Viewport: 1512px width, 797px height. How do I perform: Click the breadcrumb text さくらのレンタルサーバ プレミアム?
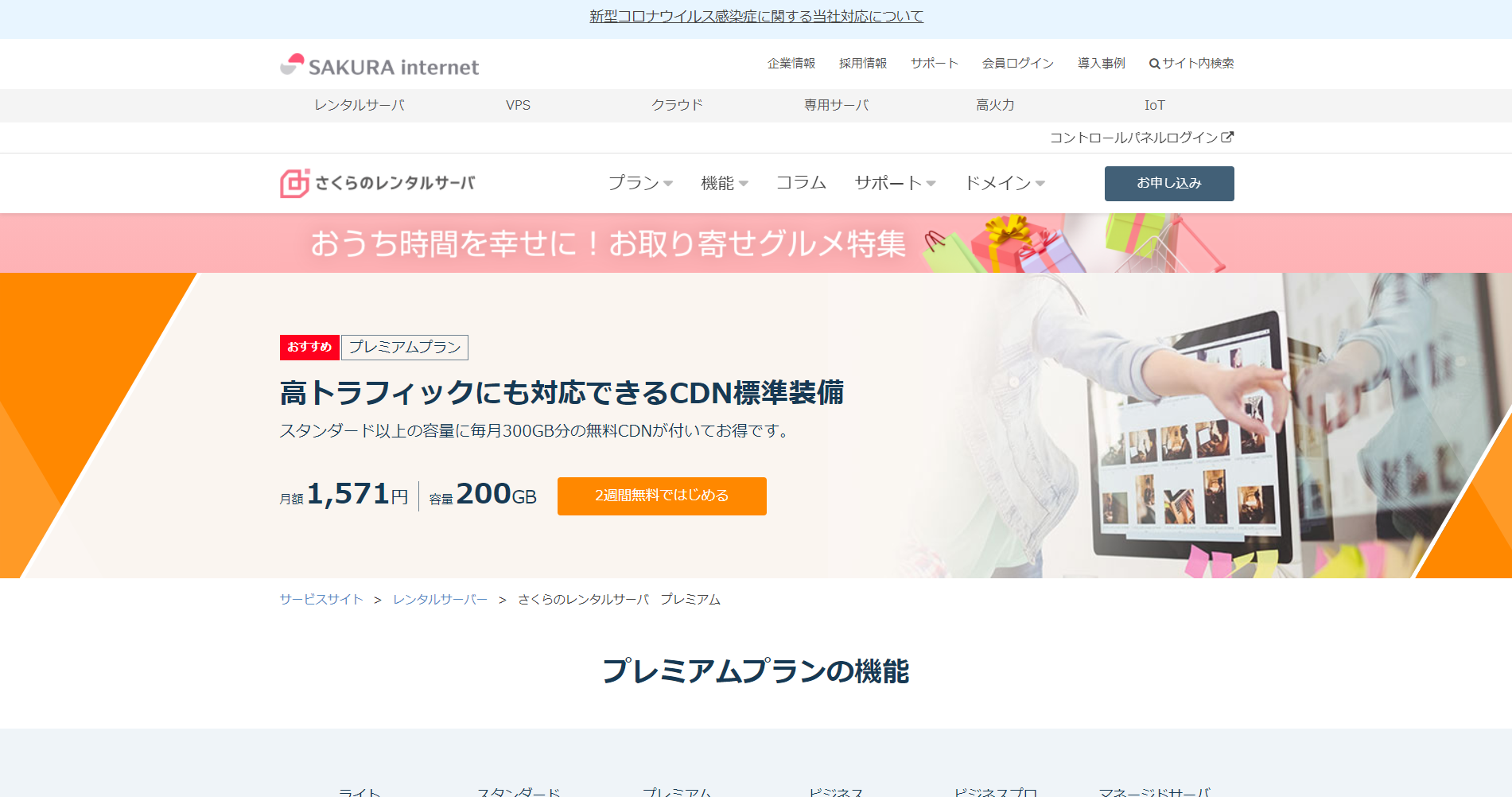point(619,600)
